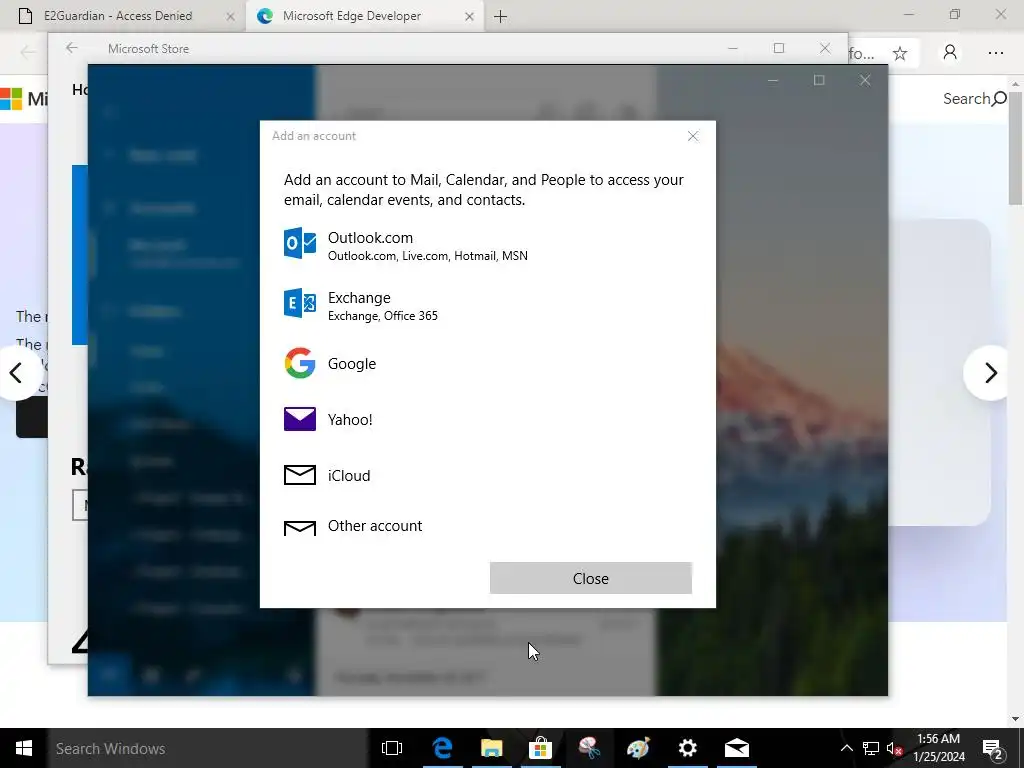Choose the iCloud envelope icon
This screenshot has height=768, width=1024.
coord(300,475)
